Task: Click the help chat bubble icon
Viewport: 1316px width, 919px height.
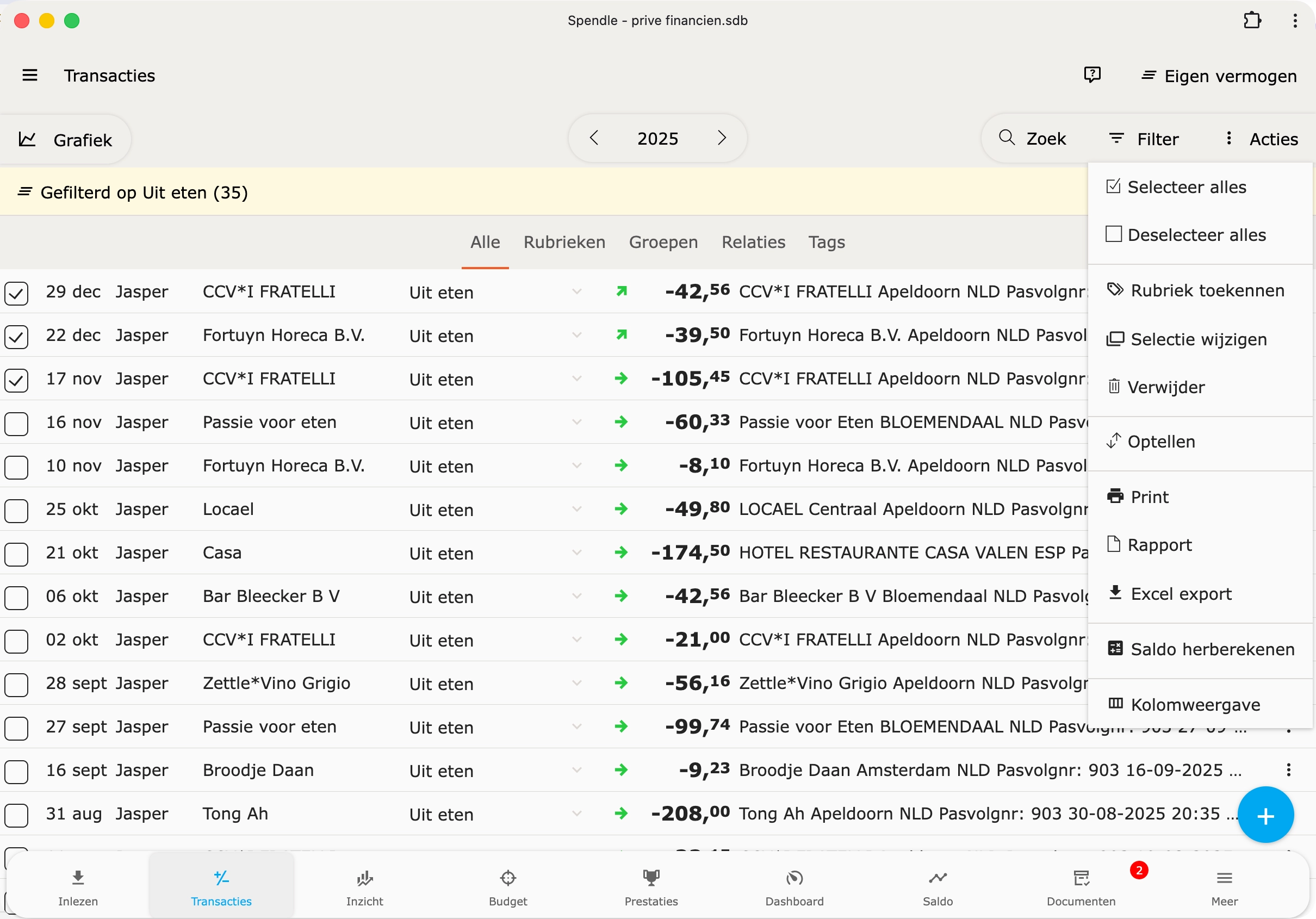Action: coord(1092,74)
